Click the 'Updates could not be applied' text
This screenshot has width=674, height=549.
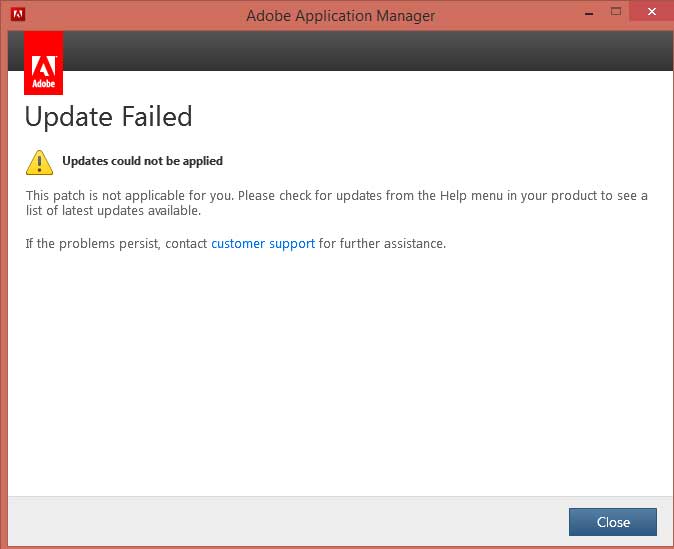pos(142,161)
